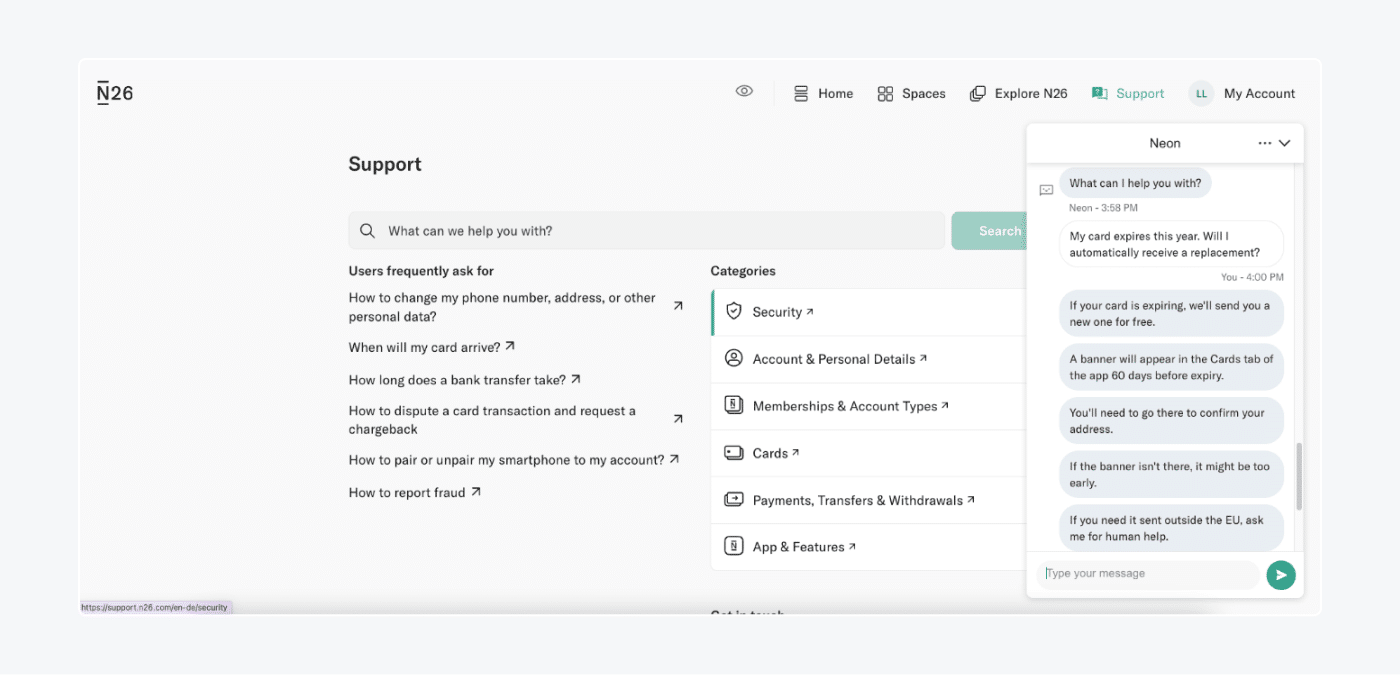The height and width of the screenshot is (675, 1400).
Task: Send the chat message with the green button
Action: (1281, 575)
